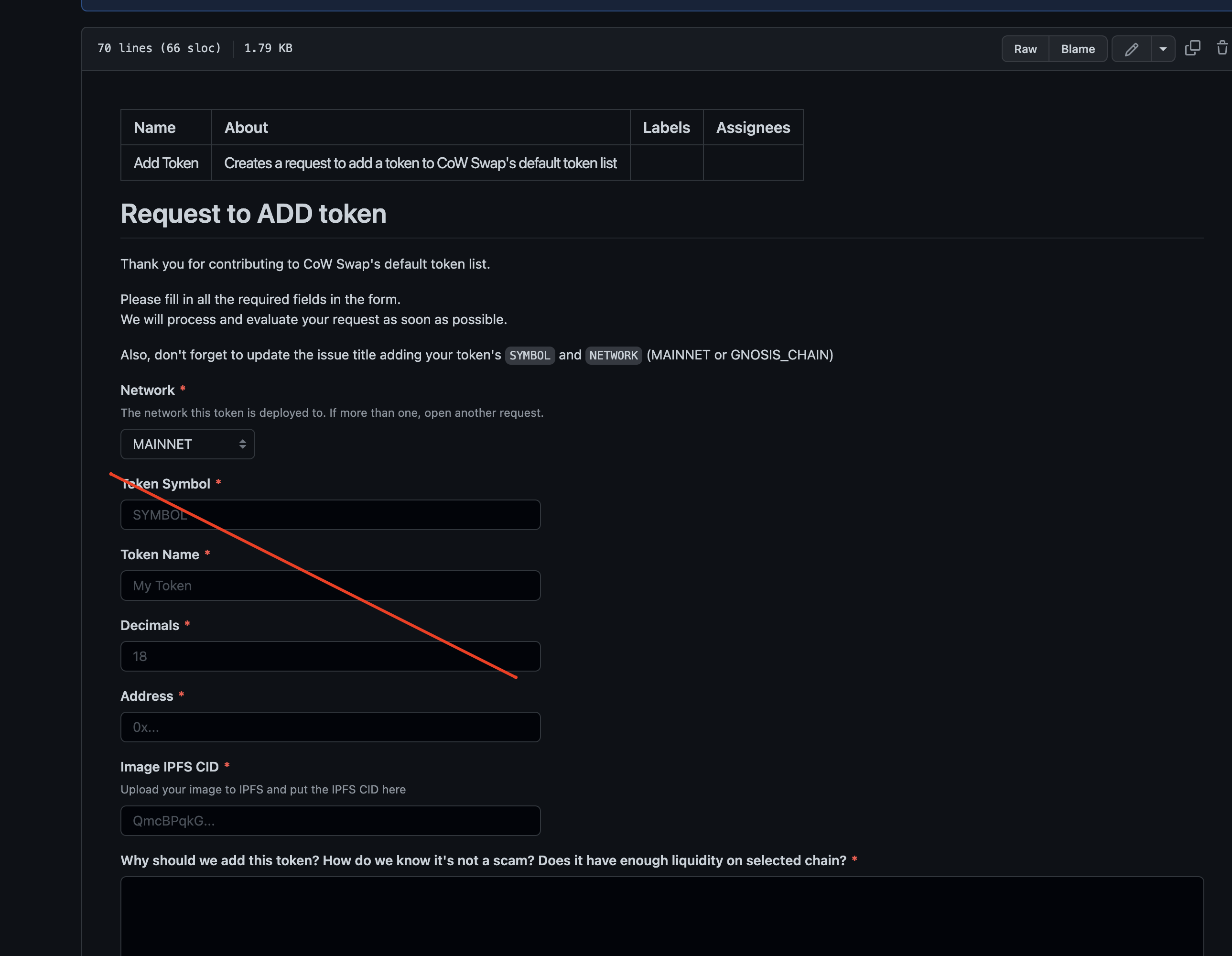This screenshot has height=956, width=1232.
Task: Click the trash delete file icon
Action: coord(1222,49)
